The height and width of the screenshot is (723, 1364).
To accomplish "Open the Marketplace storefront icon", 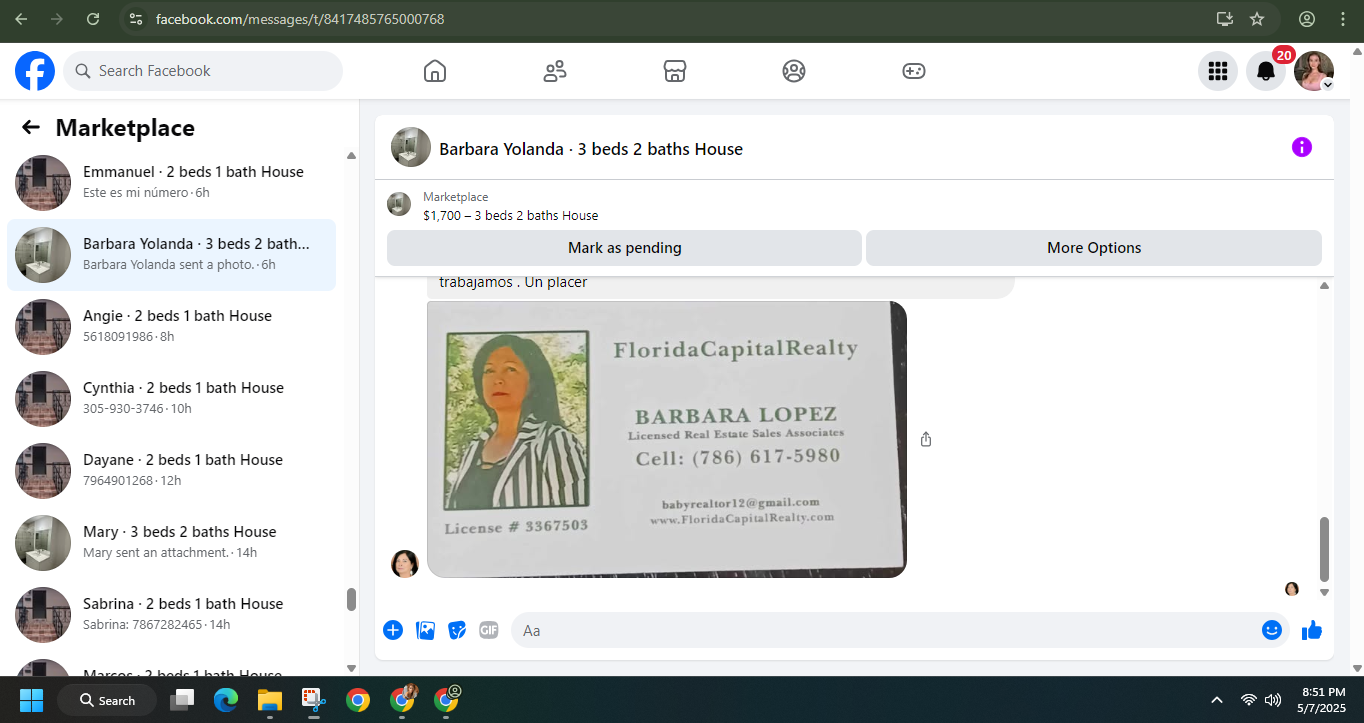I will click(675, 71).
